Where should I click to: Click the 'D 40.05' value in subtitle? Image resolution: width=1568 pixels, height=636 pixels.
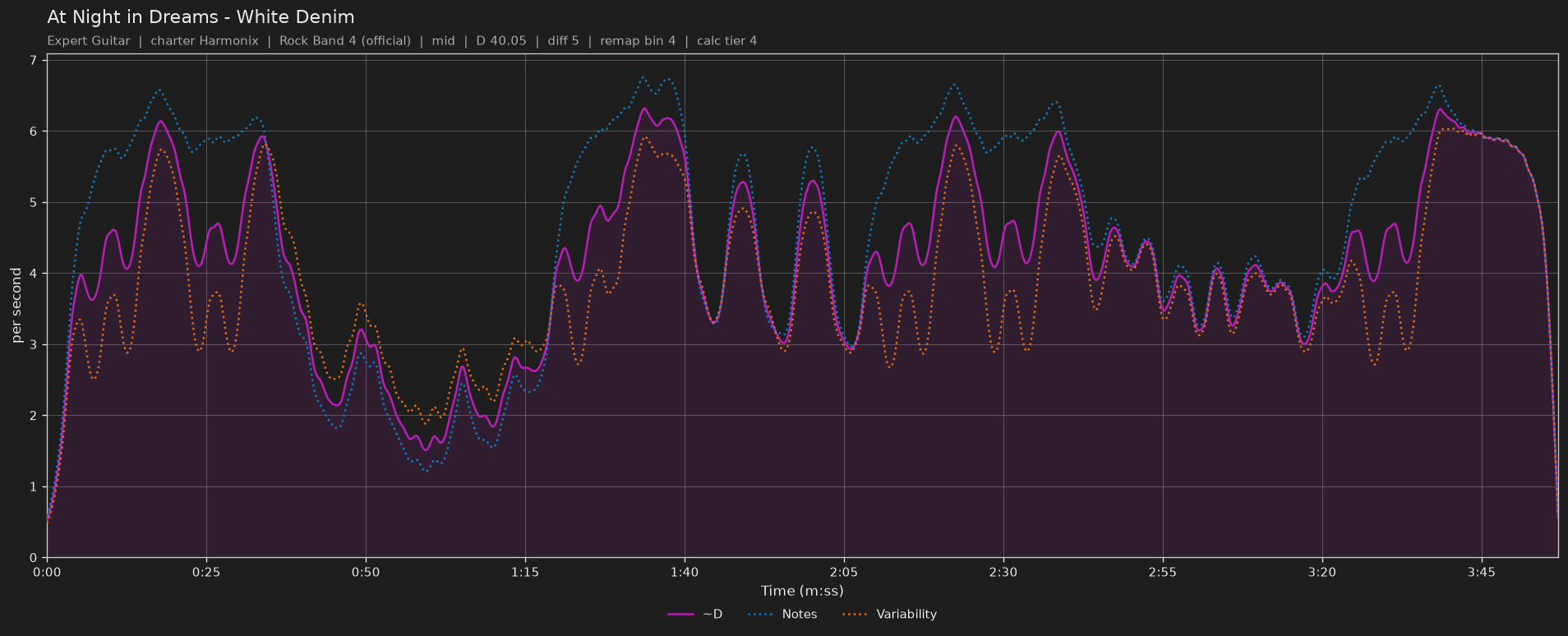[x=501, y=40]
